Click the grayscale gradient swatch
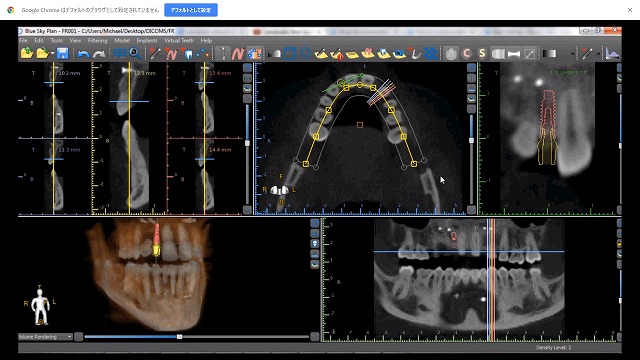640x360 pixels. pyautogui.click(x=549, y=53)
